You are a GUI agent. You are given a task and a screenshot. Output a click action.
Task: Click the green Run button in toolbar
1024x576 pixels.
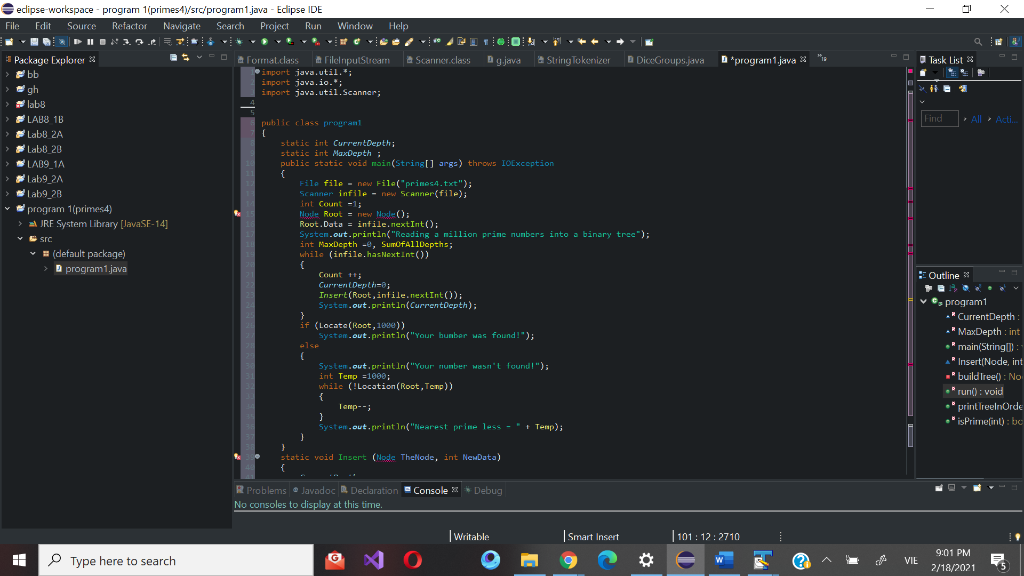pyautogui.click(x=264, y=43)
